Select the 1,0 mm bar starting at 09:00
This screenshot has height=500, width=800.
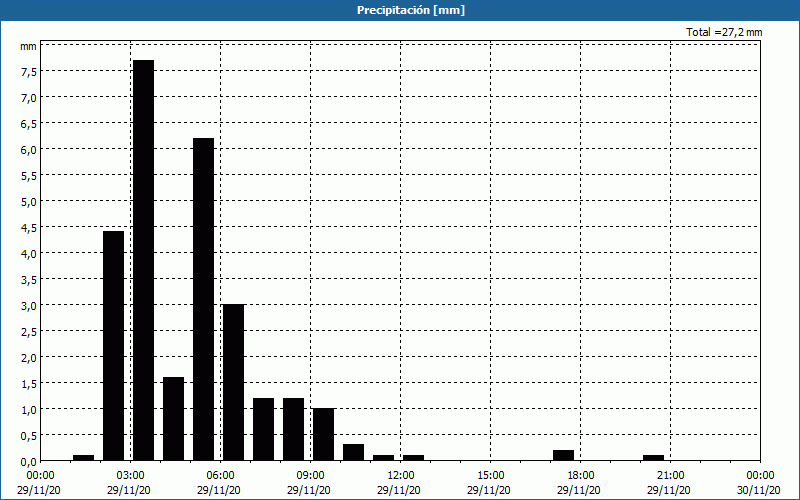323,435
